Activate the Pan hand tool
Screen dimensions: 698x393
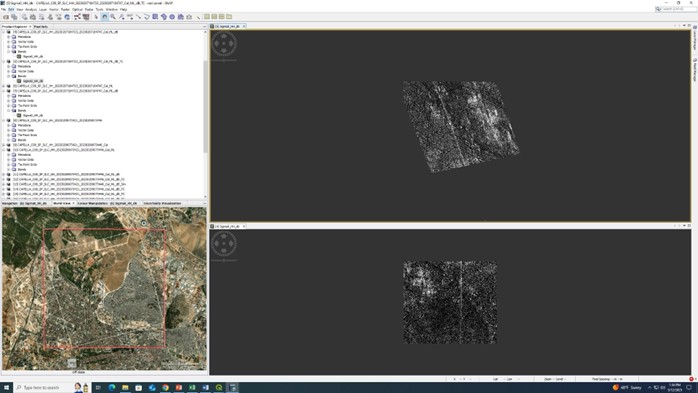pyautogui.click(x=104, y=16)
